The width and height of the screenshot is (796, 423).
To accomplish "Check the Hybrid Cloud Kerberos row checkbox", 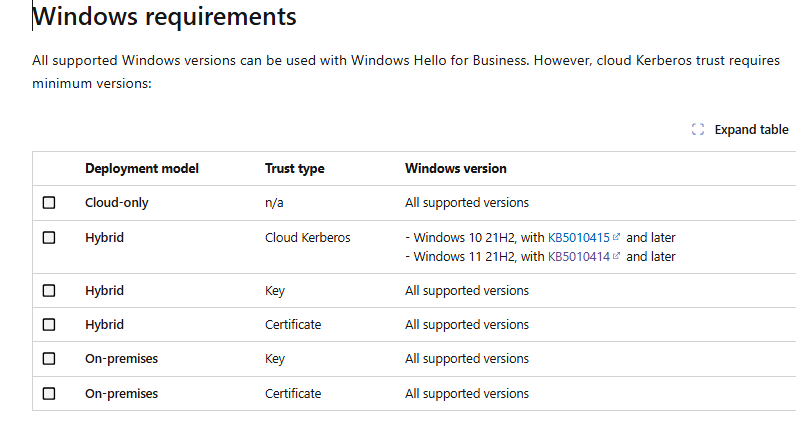I will [49, 238].
